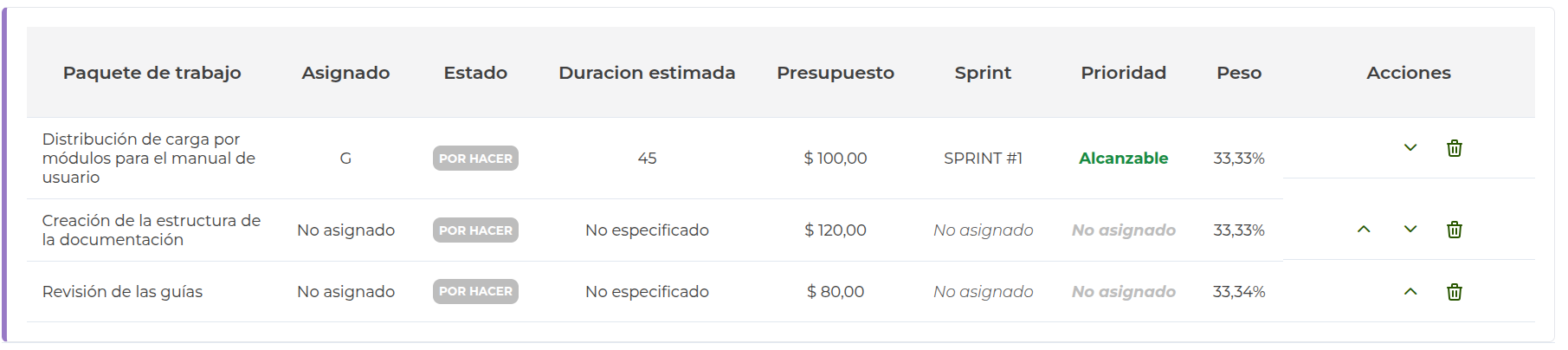Click POR HACER status of Distribución package
Viewport: 1568px width, 350px height.
pos(475,159)
